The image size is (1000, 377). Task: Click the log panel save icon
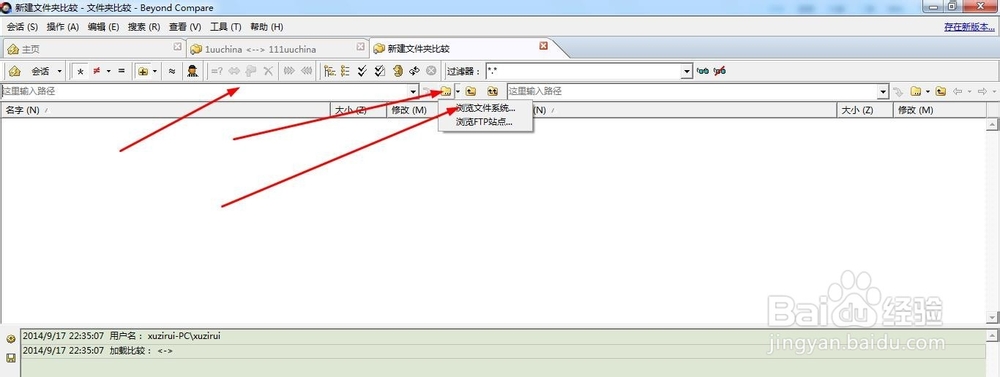pos(11,359)
